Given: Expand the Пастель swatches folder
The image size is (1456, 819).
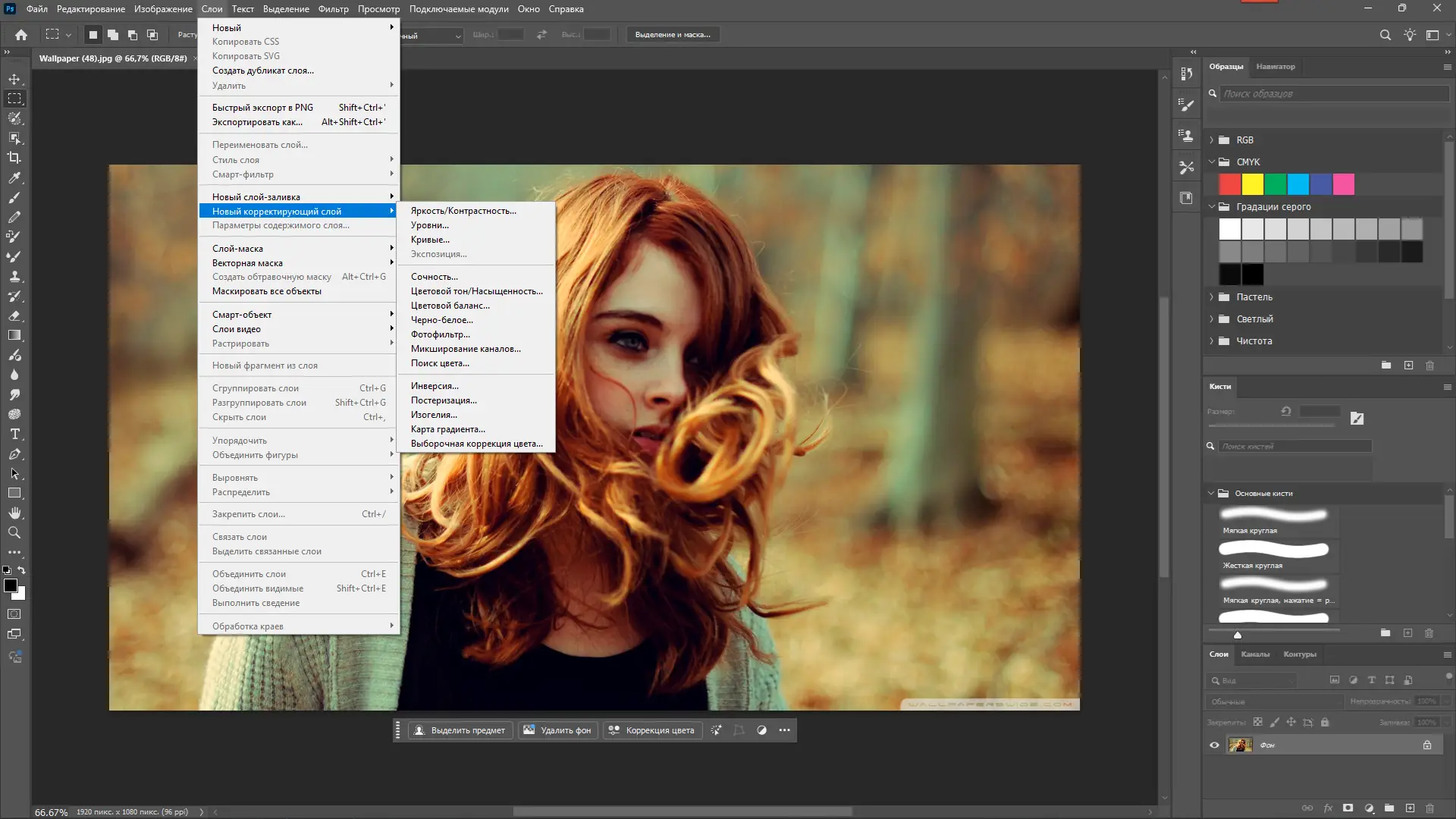Looking at the screenshot, I should pos(1211,297).
